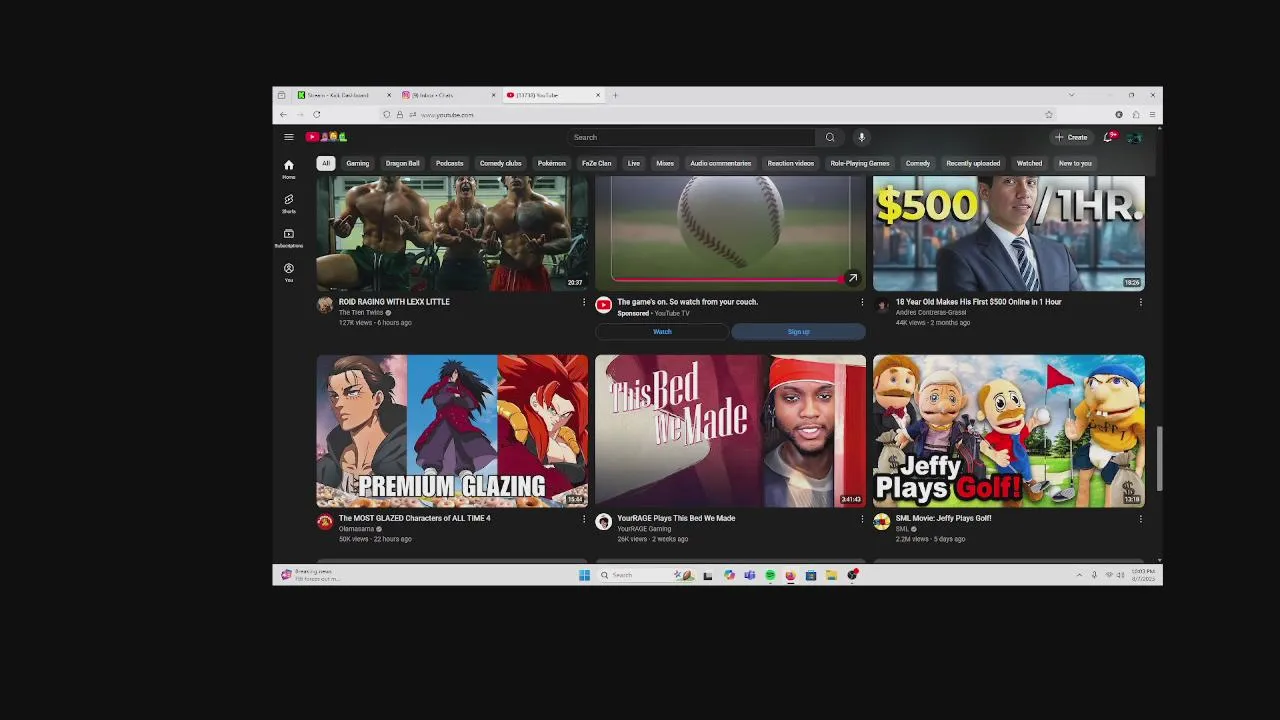Start voice search with the microphone icon
The width and height of the screenshot is (1280, 720).
pyautogui.click(x=861, y=137)
